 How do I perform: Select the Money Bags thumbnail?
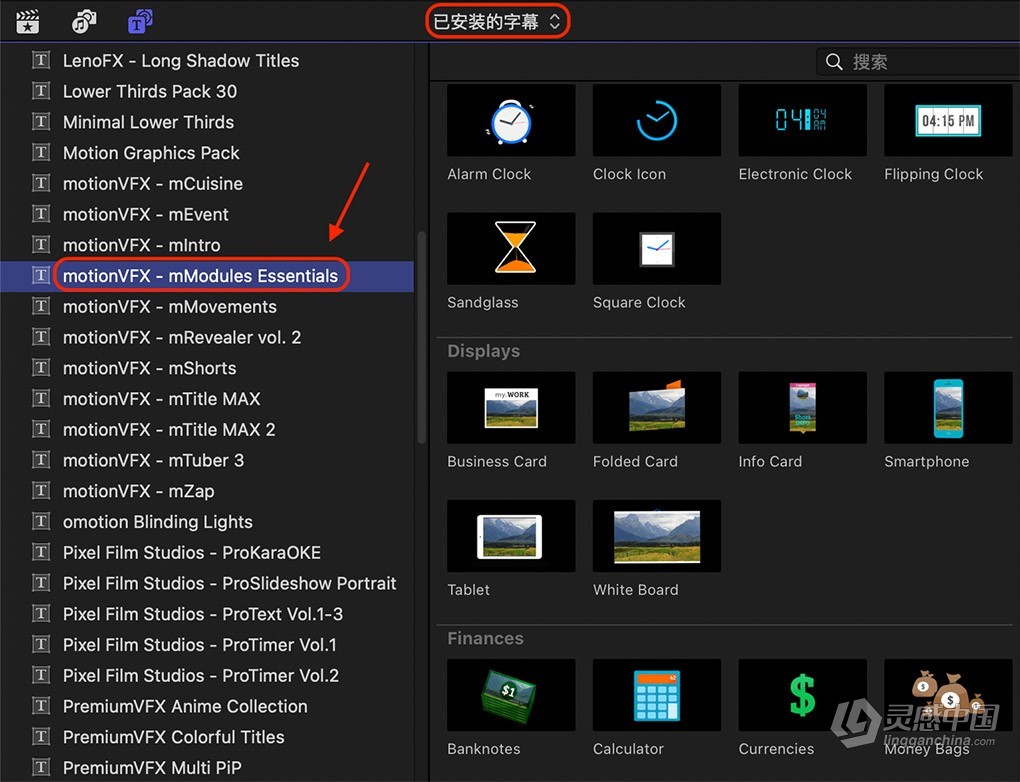coord(948,695)
